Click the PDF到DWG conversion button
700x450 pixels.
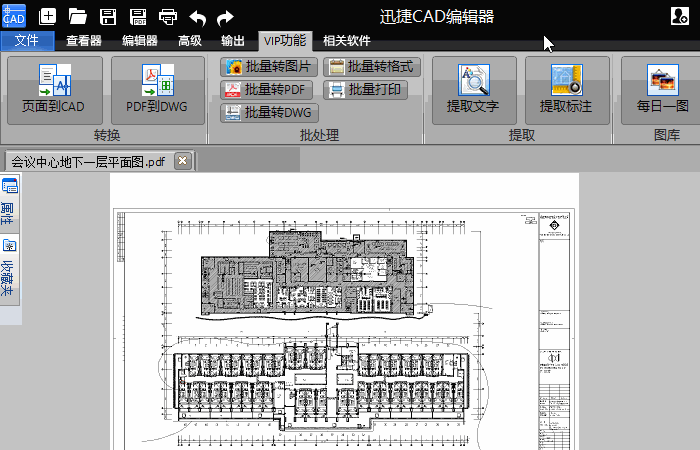(x=158, y=90)
